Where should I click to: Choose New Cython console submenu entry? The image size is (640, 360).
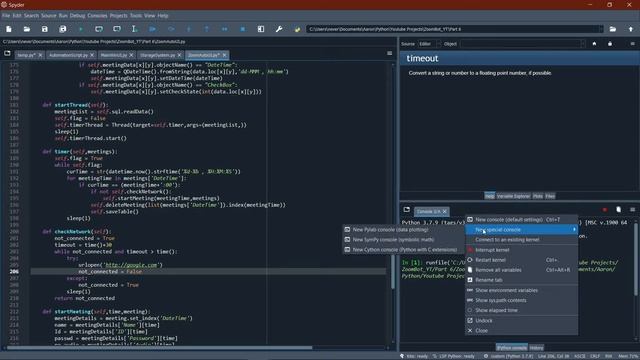point(403,249)
